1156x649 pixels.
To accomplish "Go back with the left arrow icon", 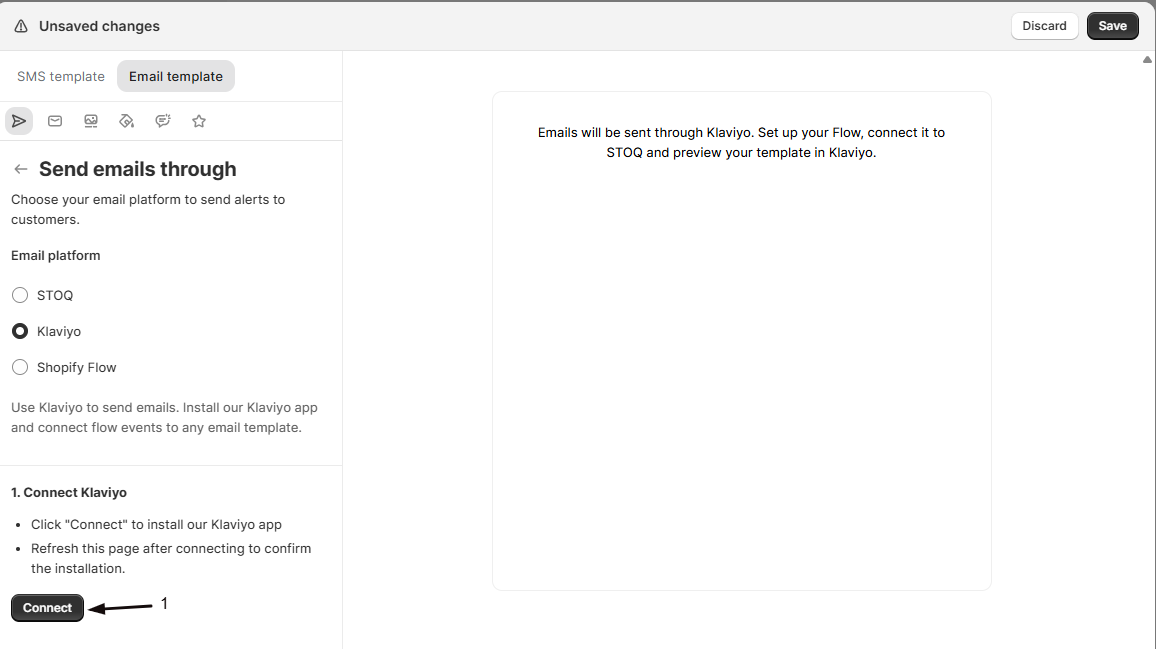I will pyautogui.click(x=21, y=169).
